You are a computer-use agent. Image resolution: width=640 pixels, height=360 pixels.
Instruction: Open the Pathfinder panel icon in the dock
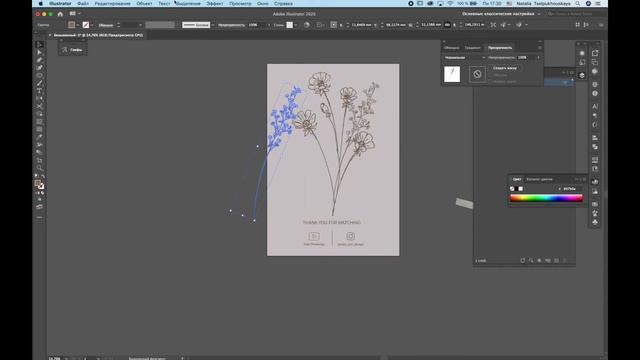pyautogui.click(x=595, y=147)
